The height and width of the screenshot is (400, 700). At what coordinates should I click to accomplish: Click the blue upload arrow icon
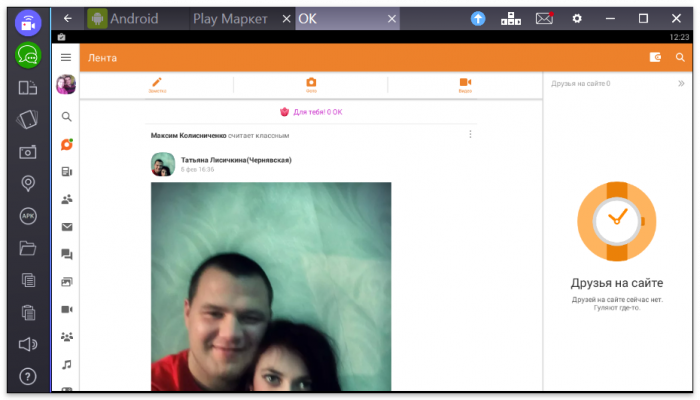[479, 18]
